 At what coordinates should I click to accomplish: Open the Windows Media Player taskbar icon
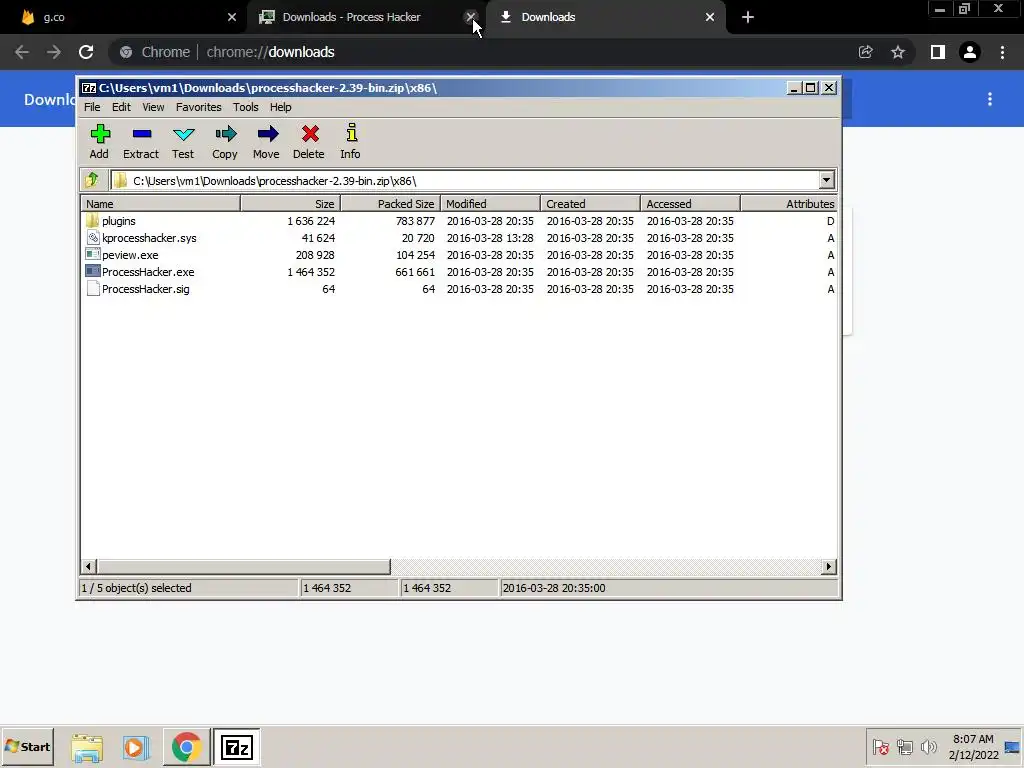pos(135,747)
